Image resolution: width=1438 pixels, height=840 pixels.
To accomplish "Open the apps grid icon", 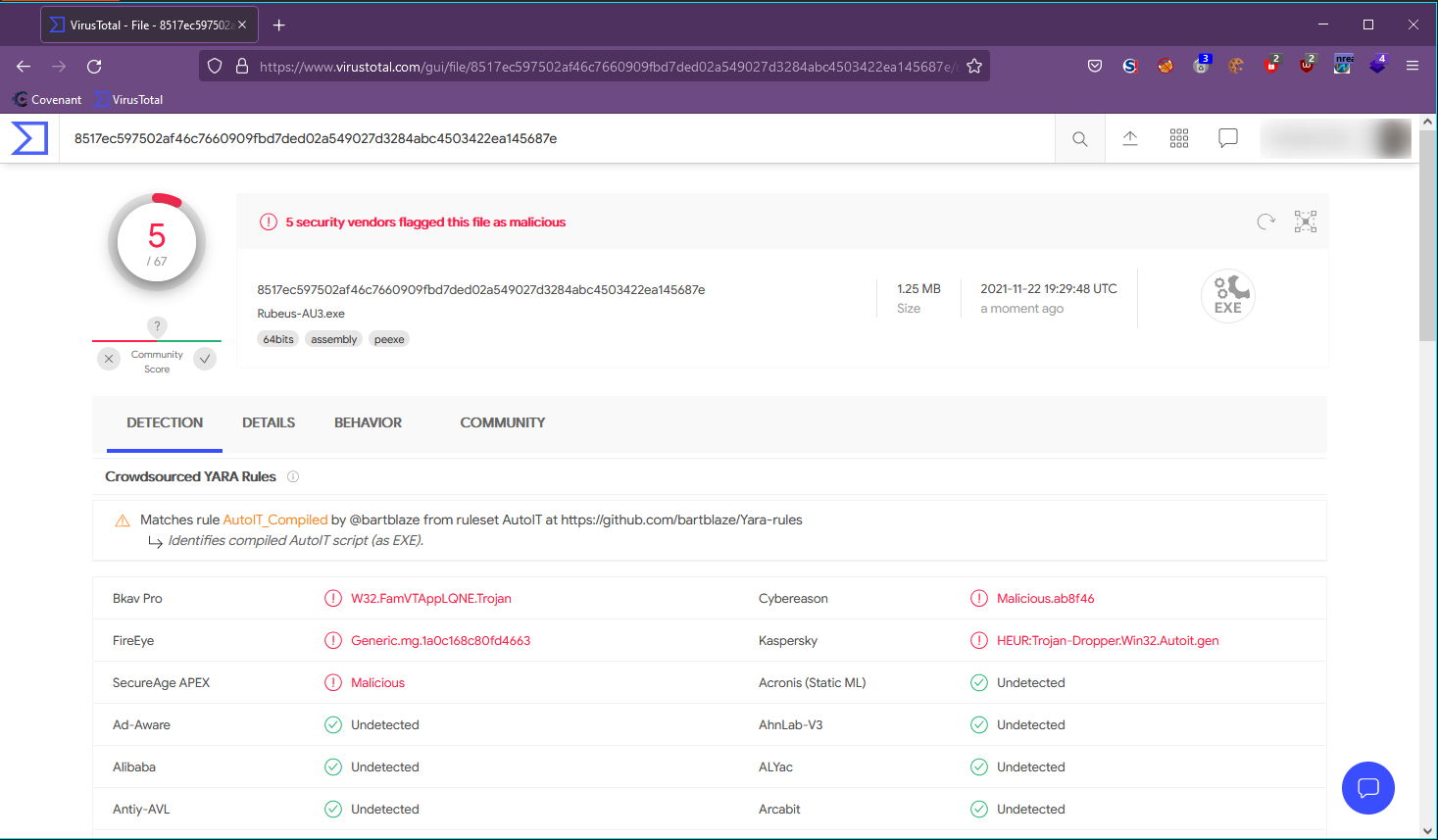I will click(x=1179, y=138).
